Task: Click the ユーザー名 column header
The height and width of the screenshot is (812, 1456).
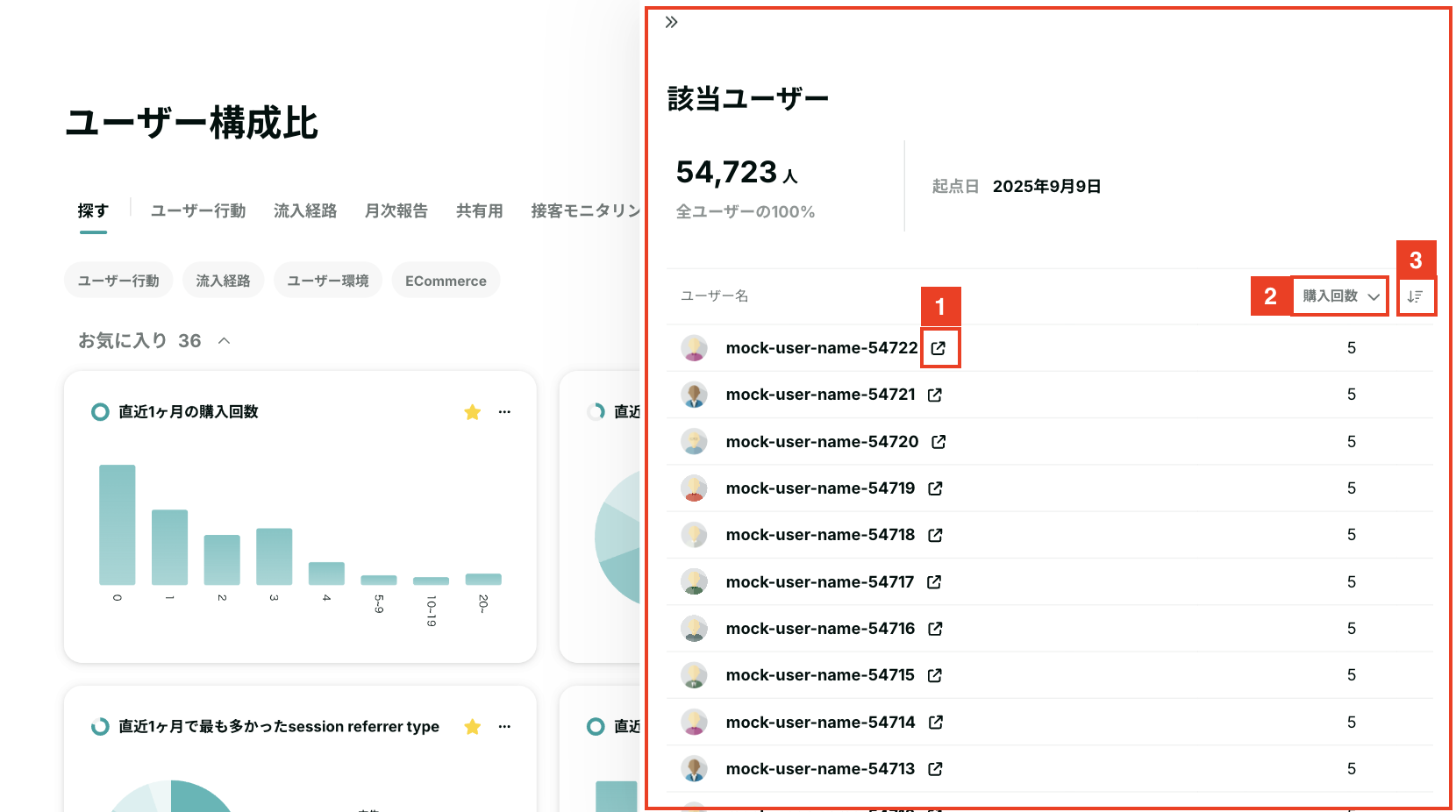Action: point(715,296)
